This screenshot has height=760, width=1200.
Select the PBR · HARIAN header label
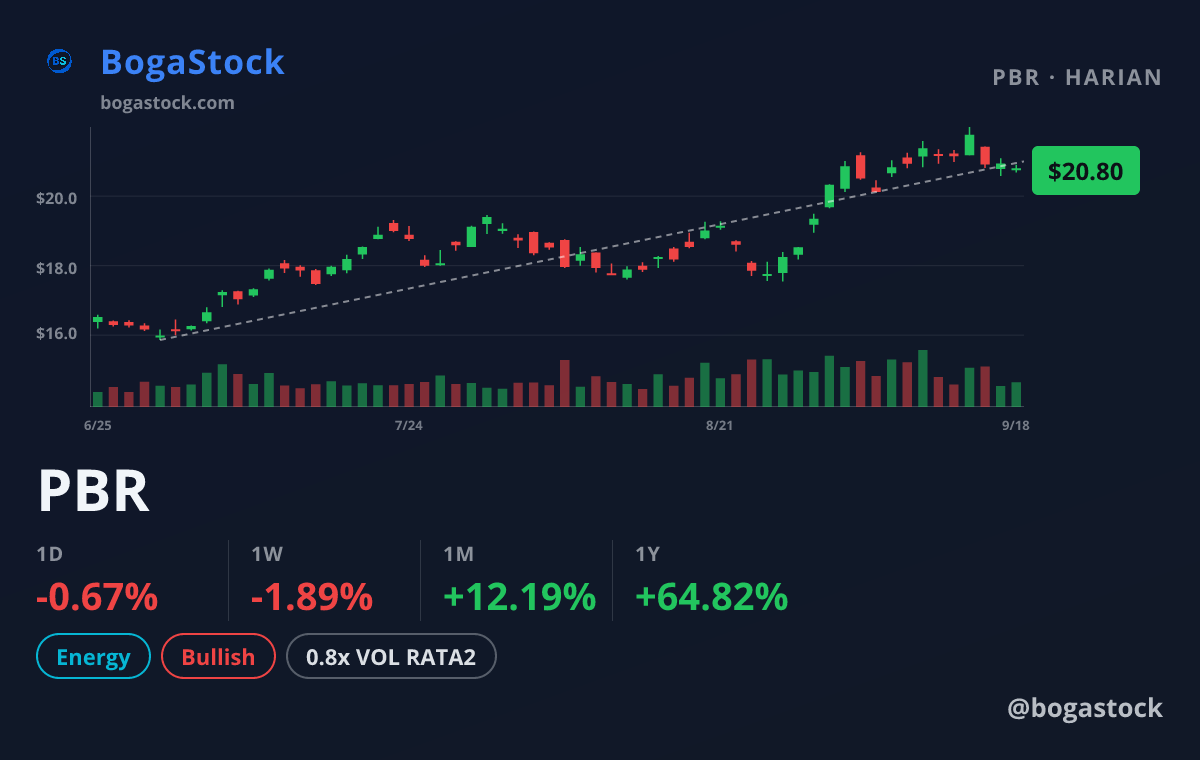(x=1077, y=78)
